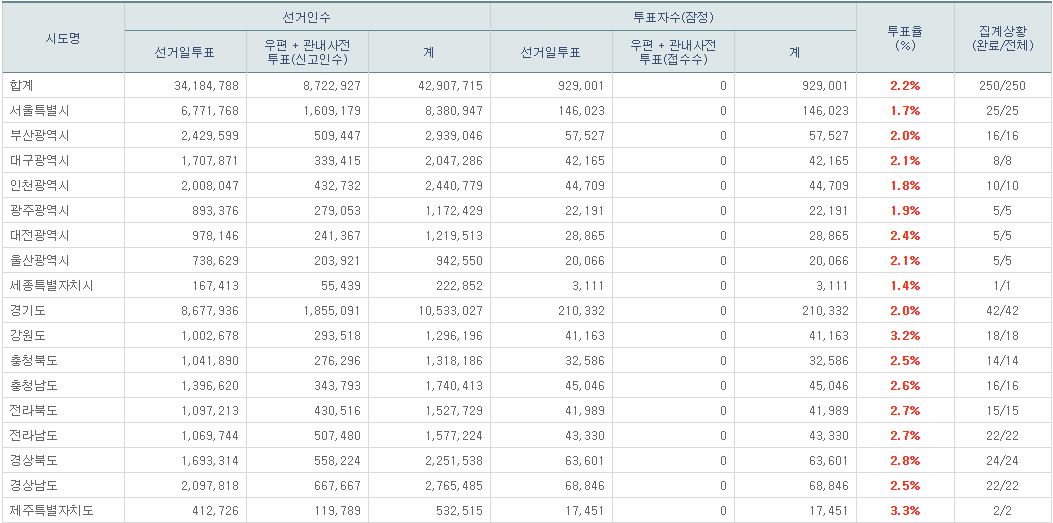
Task: Click the 시도명 column header
Action: pos(63,38)
